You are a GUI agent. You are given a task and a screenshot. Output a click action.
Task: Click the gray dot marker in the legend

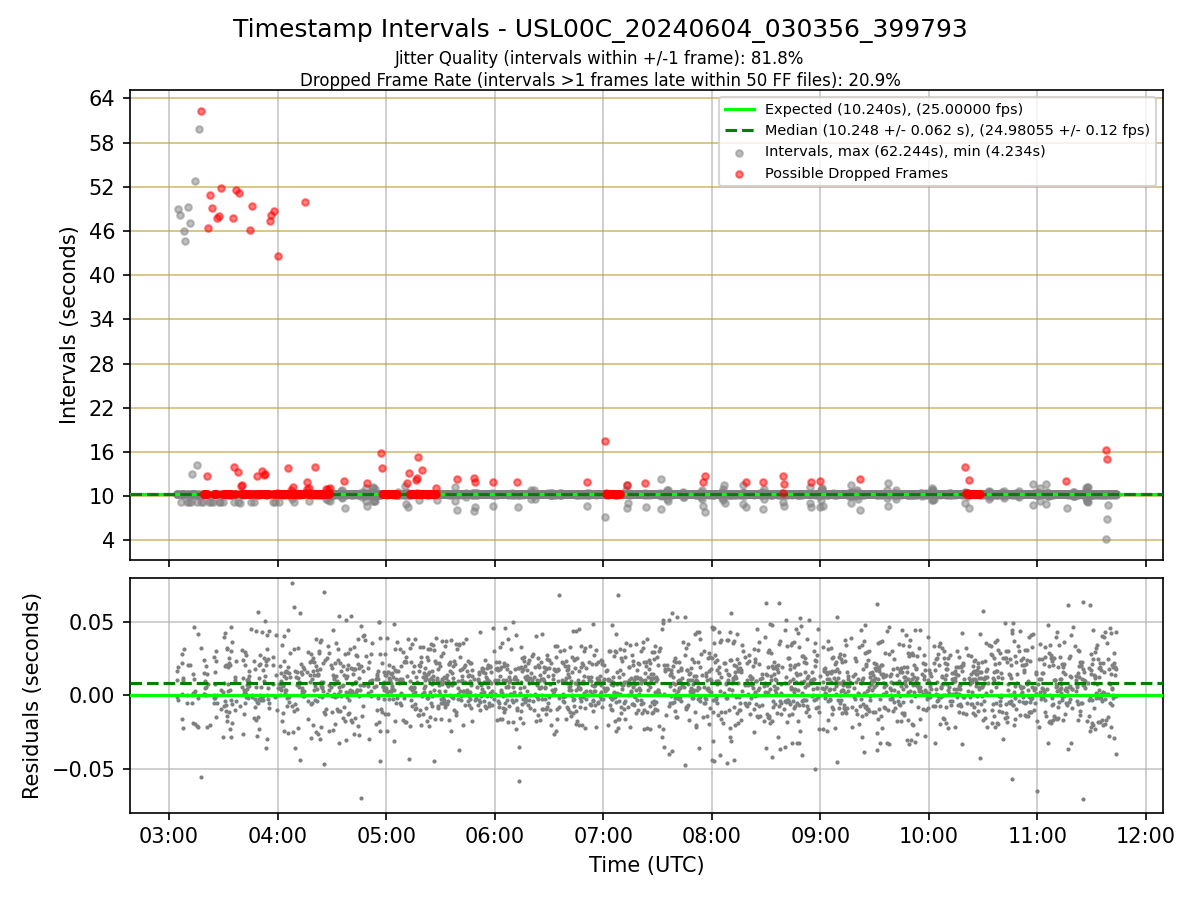click(741, 153)
